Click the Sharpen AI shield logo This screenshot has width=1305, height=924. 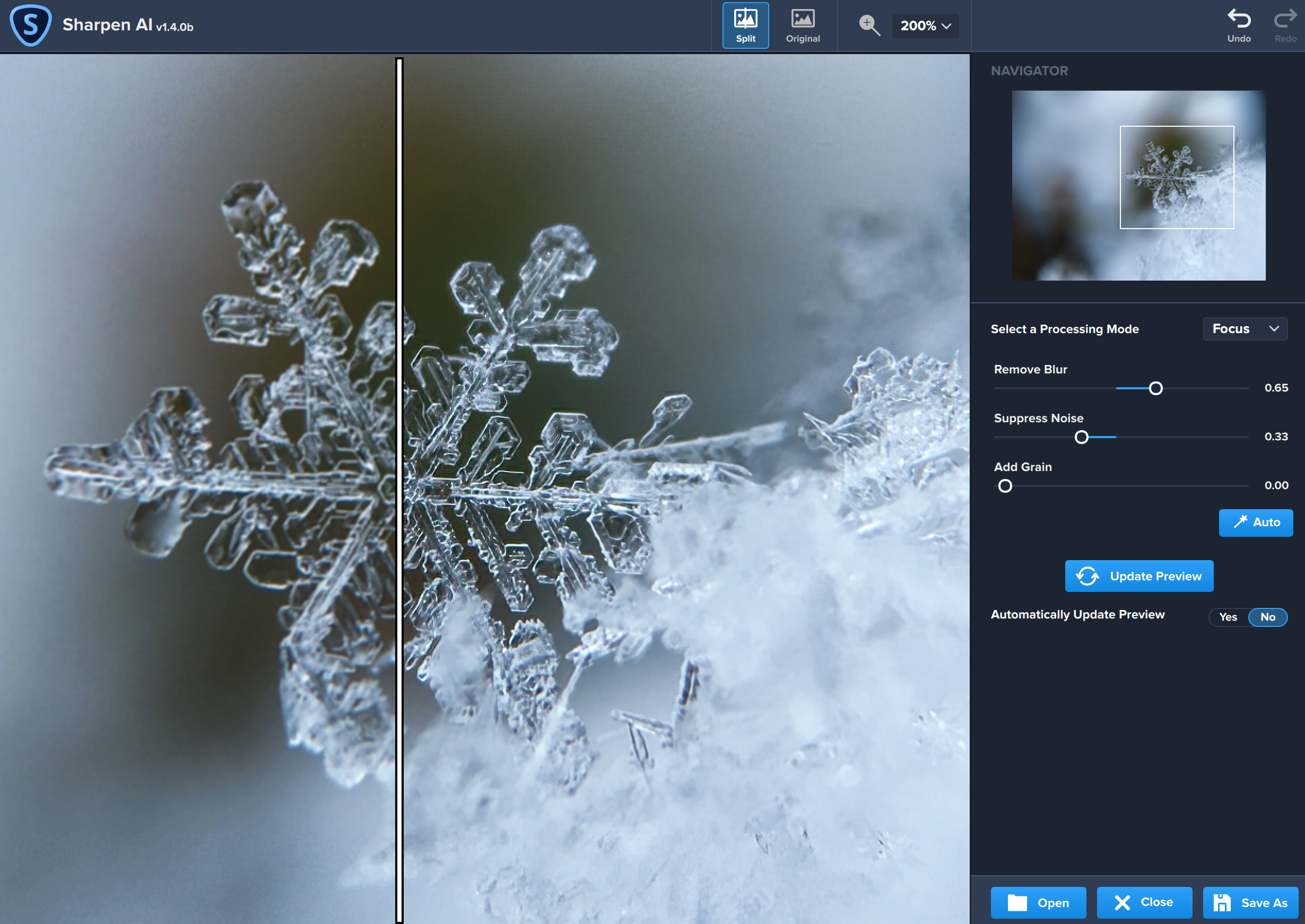pyautogui.click(x=31, y=25)
